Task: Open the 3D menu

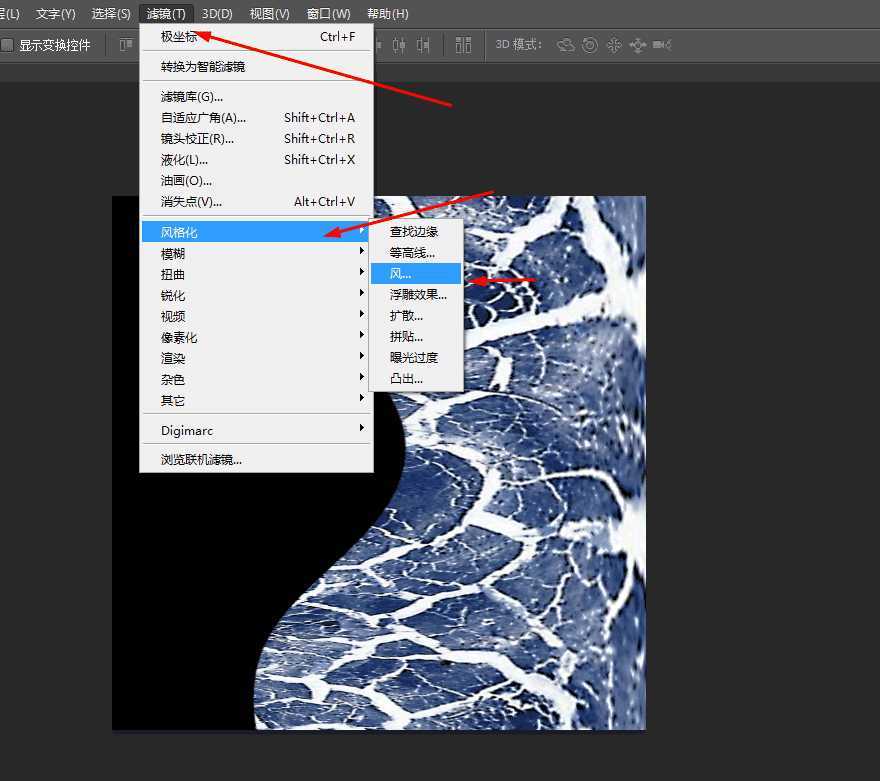Action: click(217, 13)
